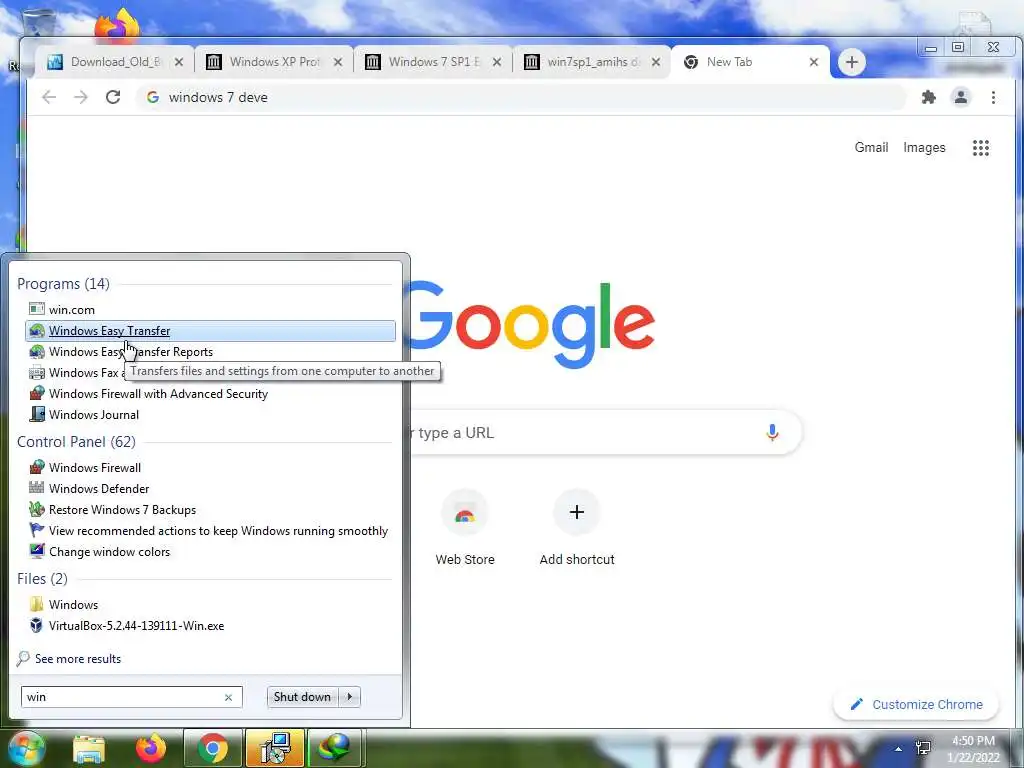Click the Windows Journal icon
Screen dimensions: 1024x768
point(37,414)
